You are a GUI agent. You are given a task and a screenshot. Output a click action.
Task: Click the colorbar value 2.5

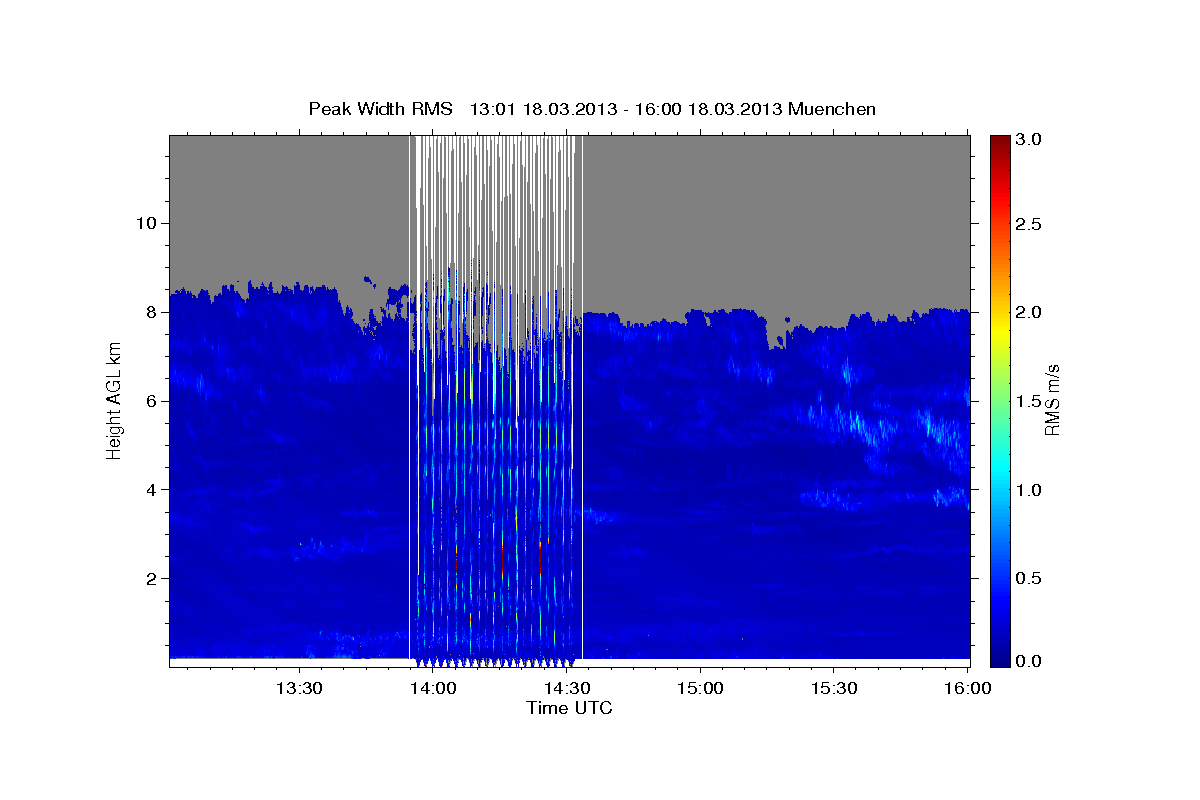1028,224
